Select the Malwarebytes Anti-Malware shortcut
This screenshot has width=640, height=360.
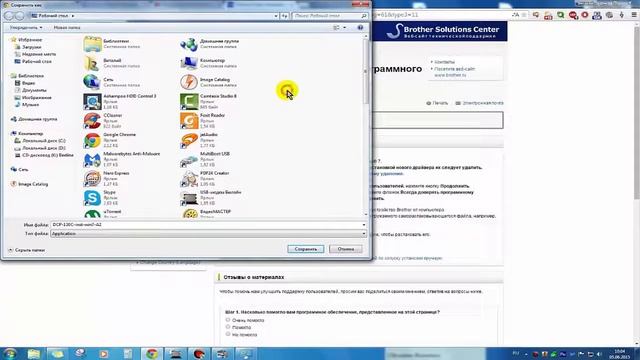click(x=122, y=159)
